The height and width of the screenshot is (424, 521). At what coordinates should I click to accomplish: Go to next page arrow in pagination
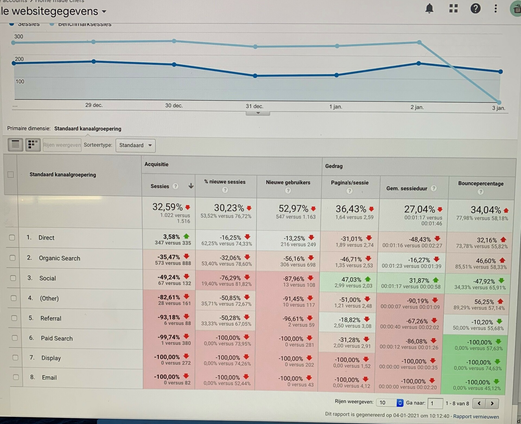(492, 403)
